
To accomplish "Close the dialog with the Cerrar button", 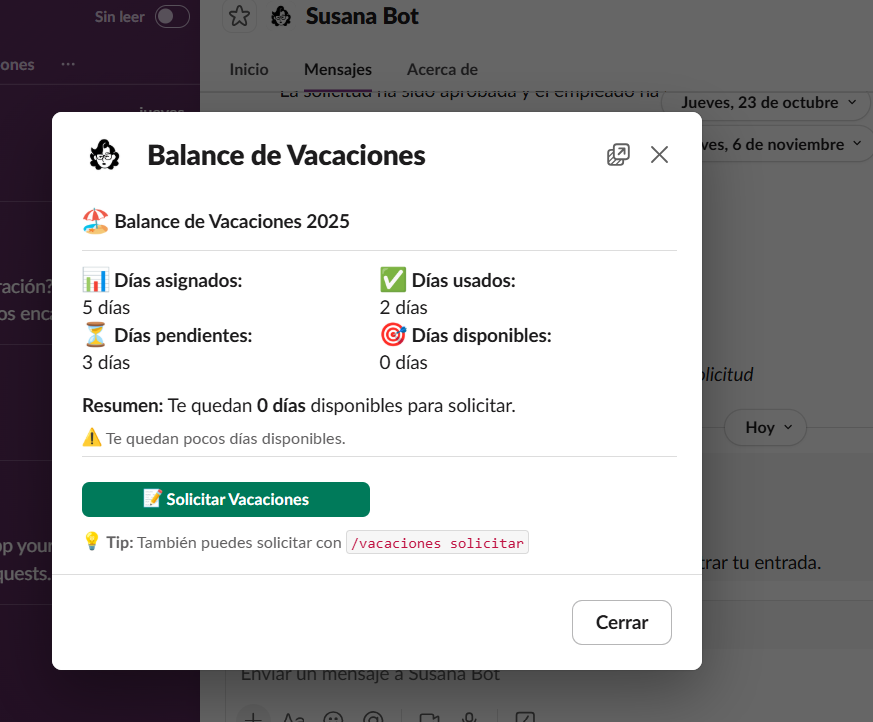I will tap(621, 622).
